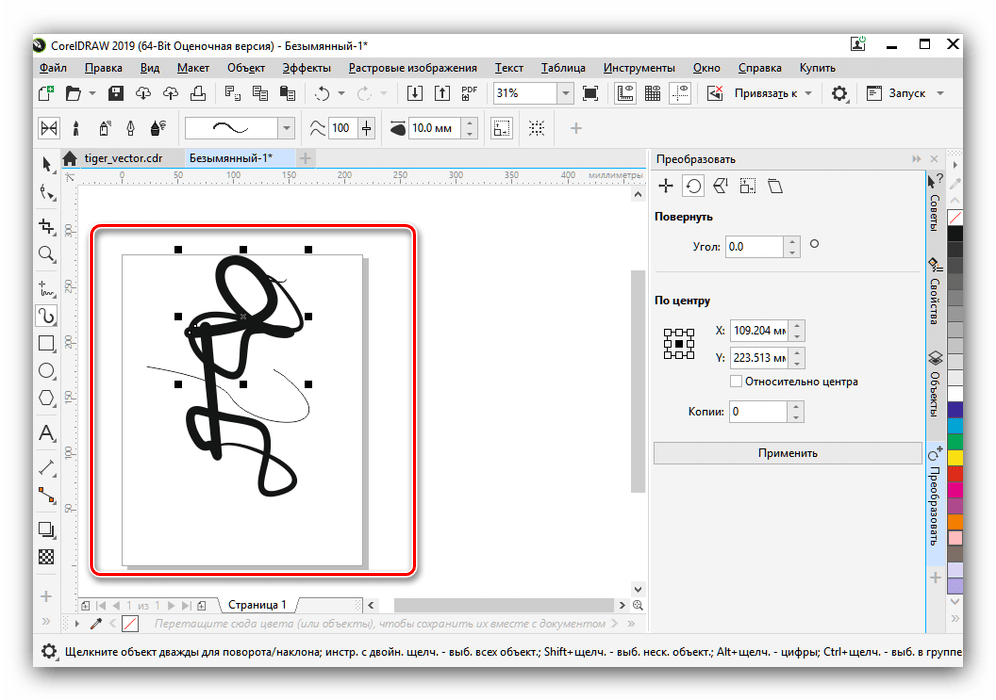Open the brush stroke preset dropdown

286,128
